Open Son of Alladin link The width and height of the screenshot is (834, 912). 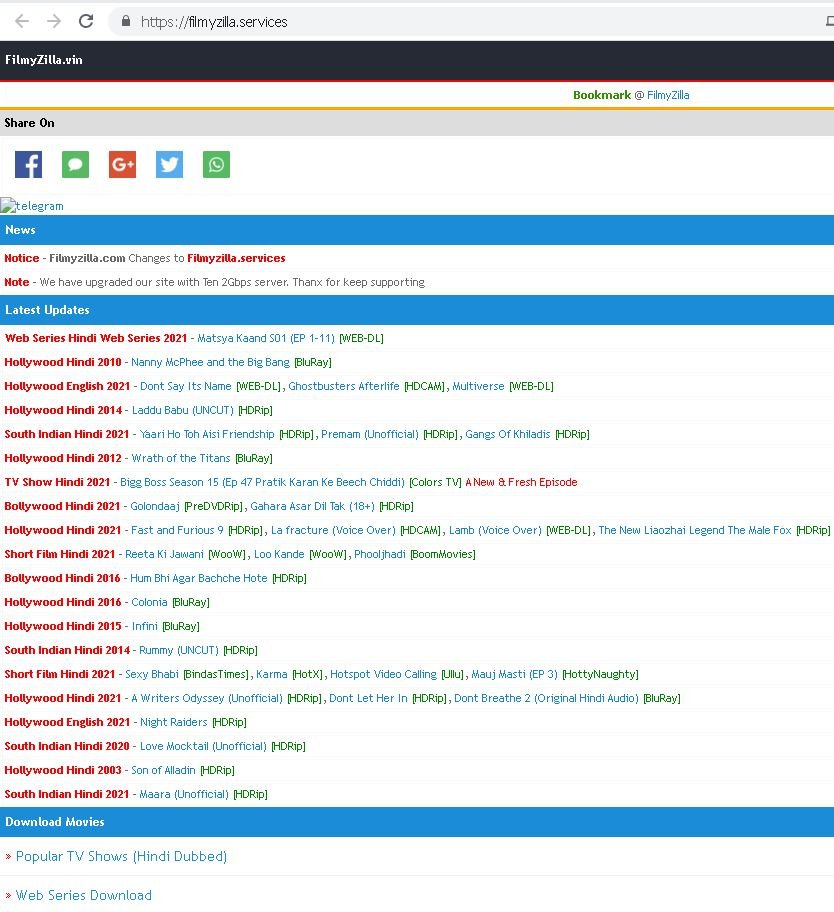click(163, 770)
